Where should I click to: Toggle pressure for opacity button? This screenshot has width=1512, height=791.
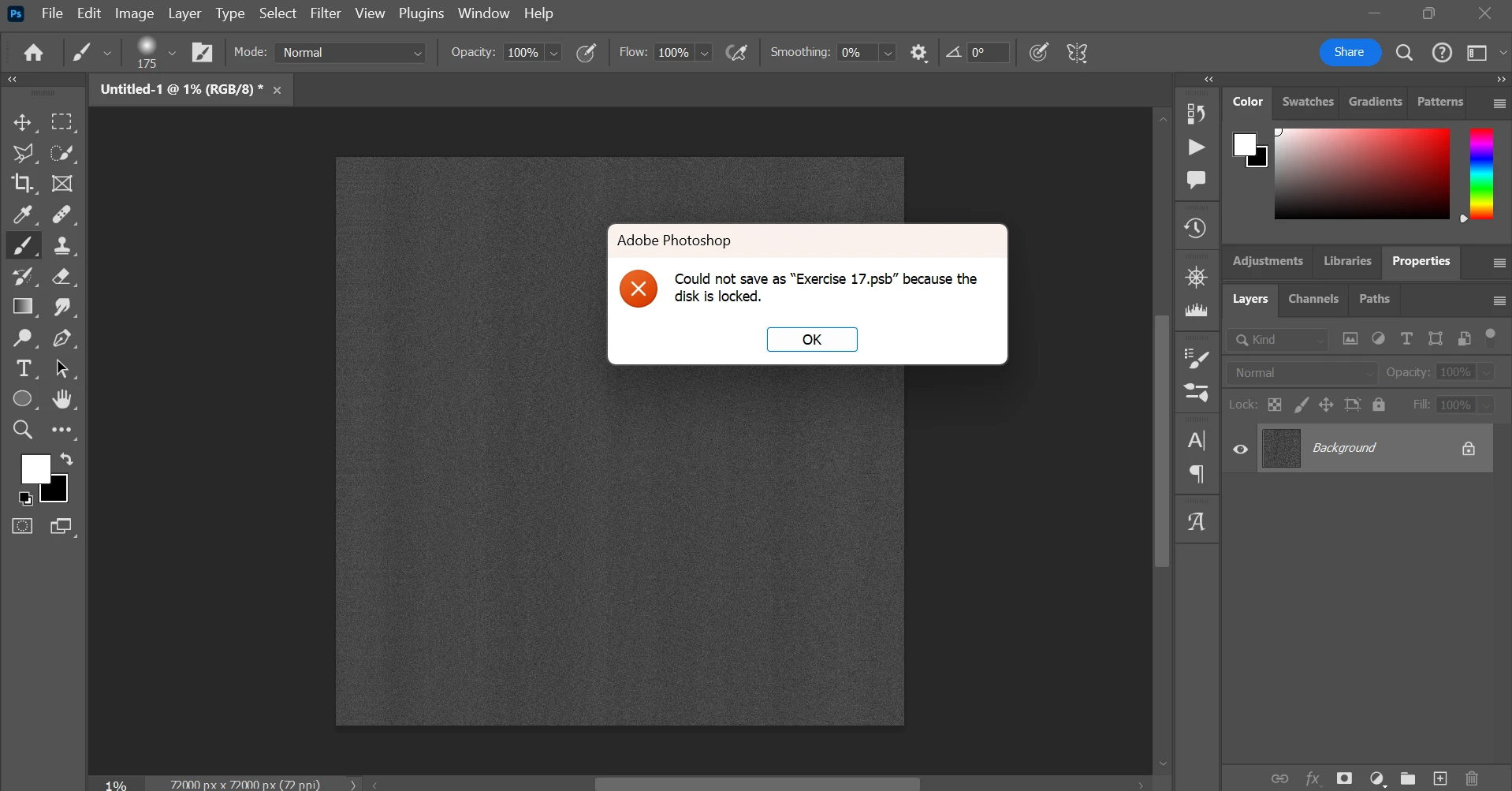point(587,53)
